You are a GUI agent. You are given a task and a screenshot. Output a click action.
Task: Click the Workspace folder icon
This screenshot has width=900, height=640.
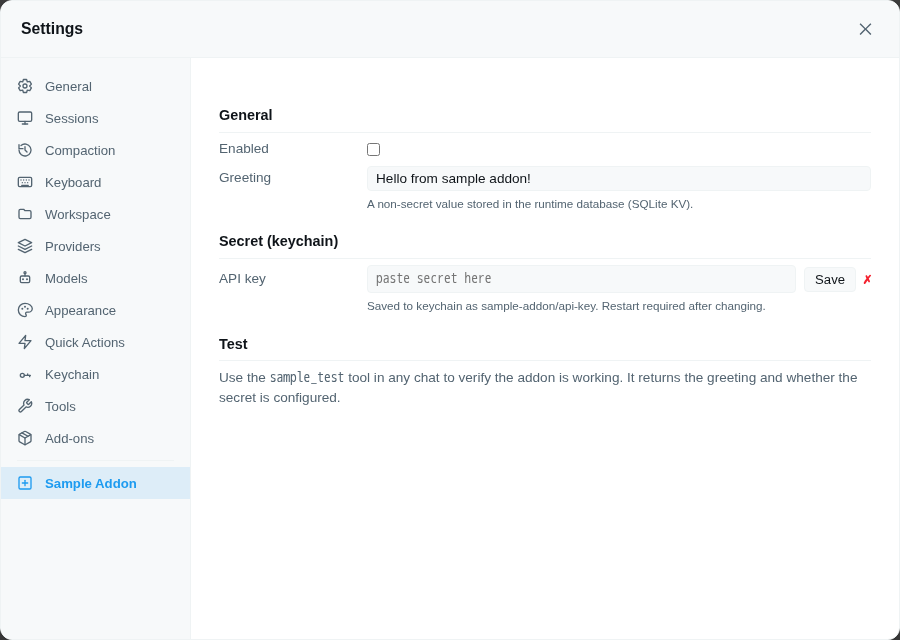click(x=25, y=214)
